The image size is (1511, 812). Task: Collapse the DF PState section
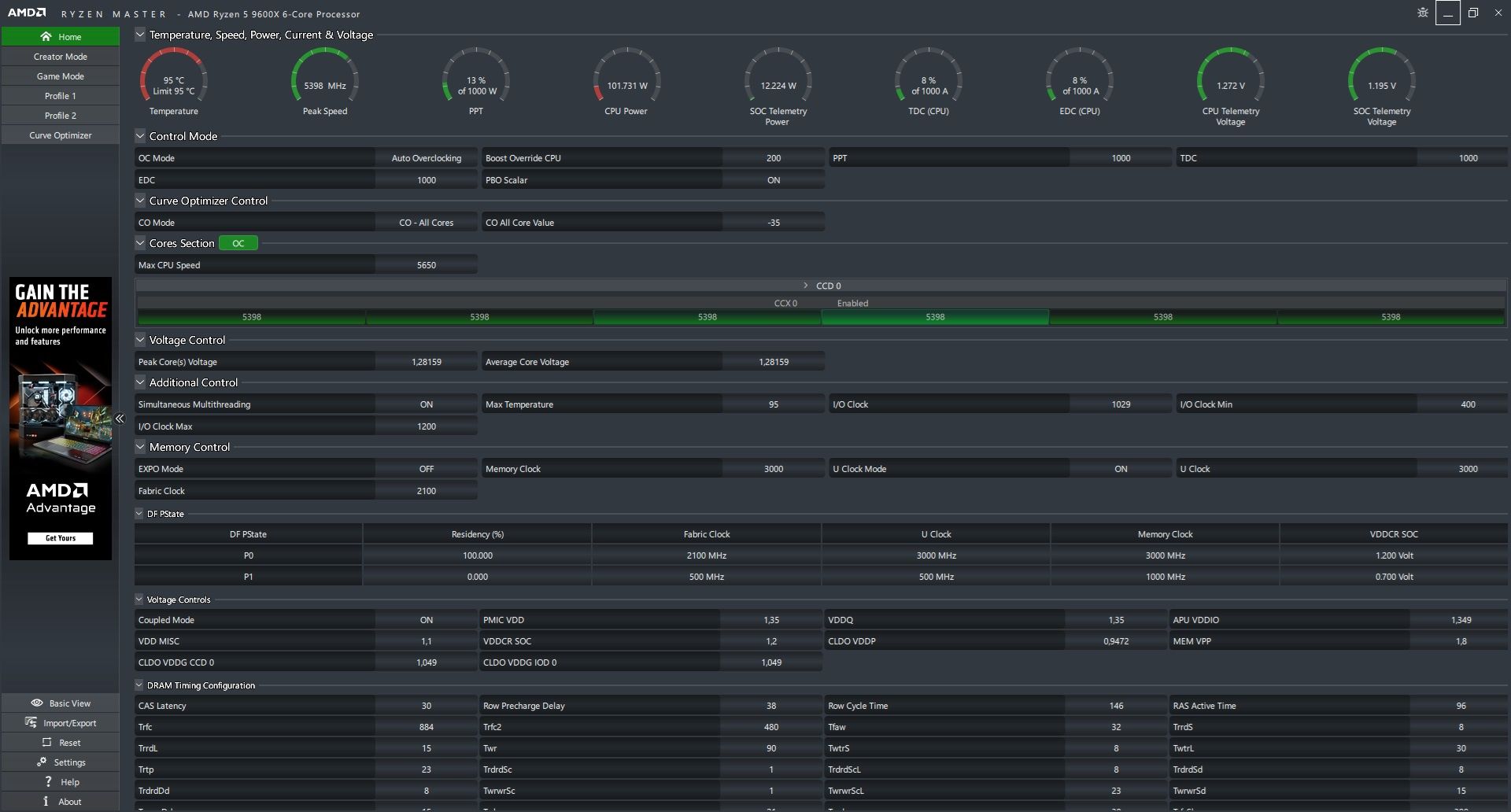click(x=139, y=514)
